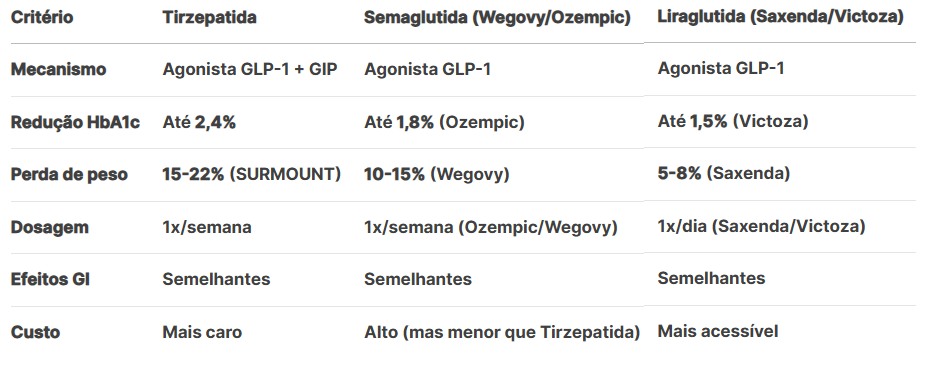The image size is (942, 372).
Task: Click the Custo row label
Action: tap(35, 332)
